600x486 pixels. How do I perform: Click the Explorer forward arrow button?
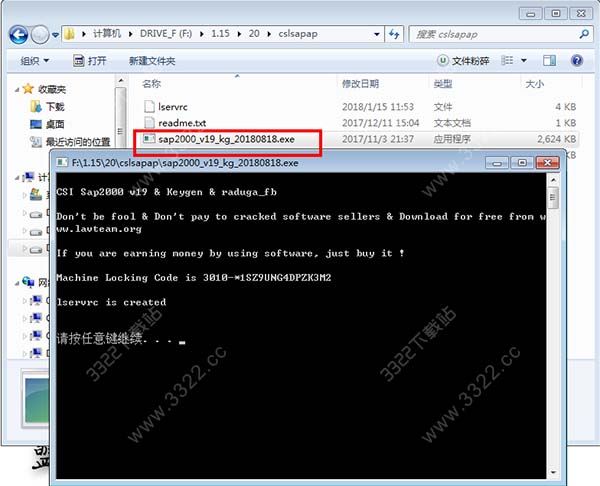click(40, 35)
